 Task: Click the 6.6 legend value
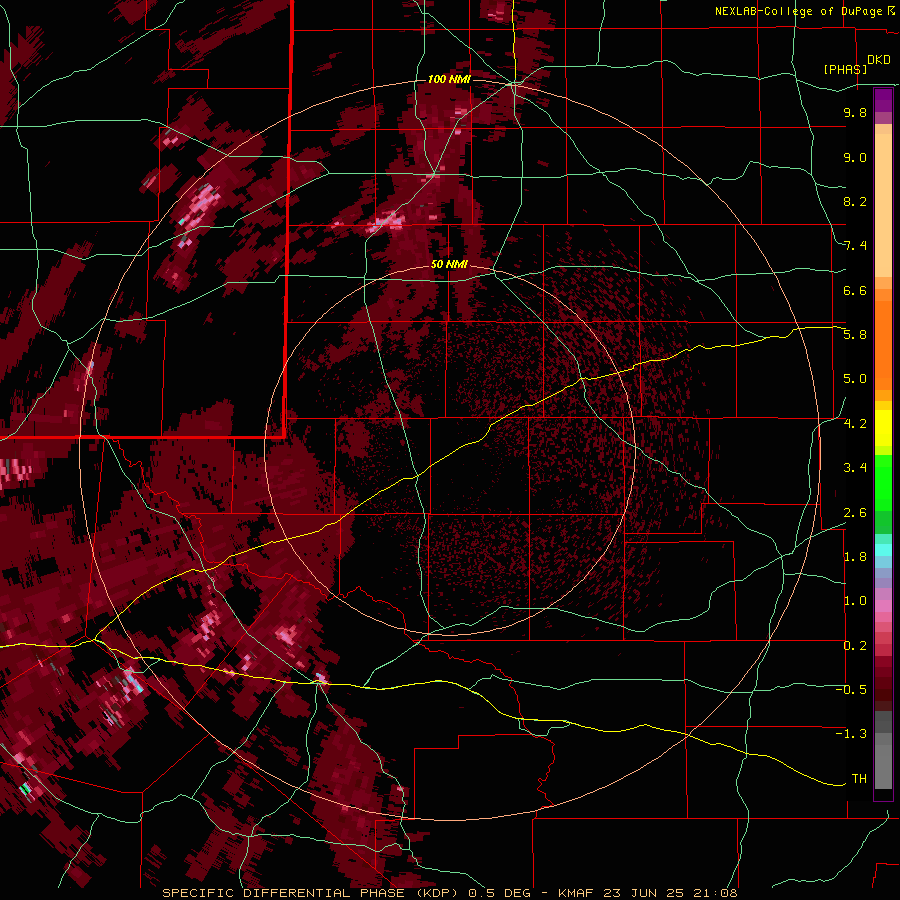point(855,290)
